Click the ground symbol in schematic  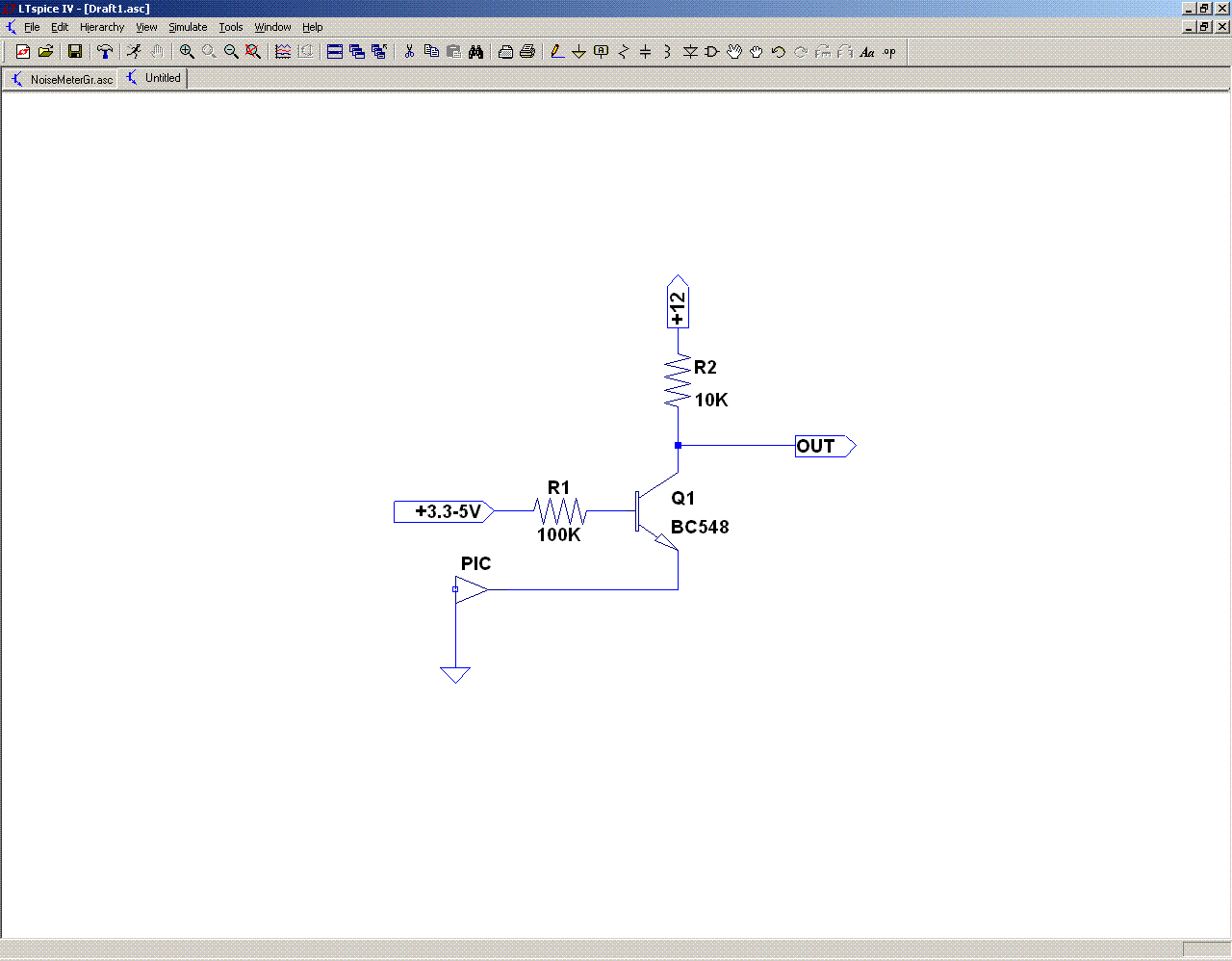455,675
